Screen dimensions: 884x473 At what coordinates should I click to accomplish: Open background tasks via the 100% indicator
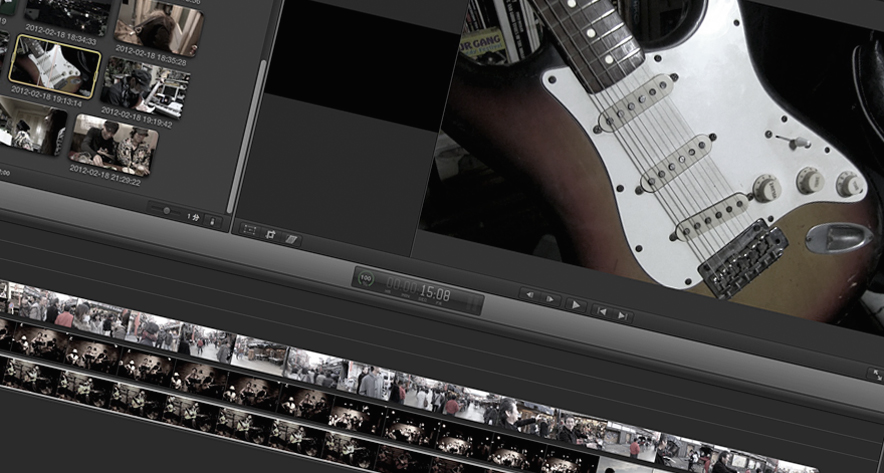(x=366, y=278)
